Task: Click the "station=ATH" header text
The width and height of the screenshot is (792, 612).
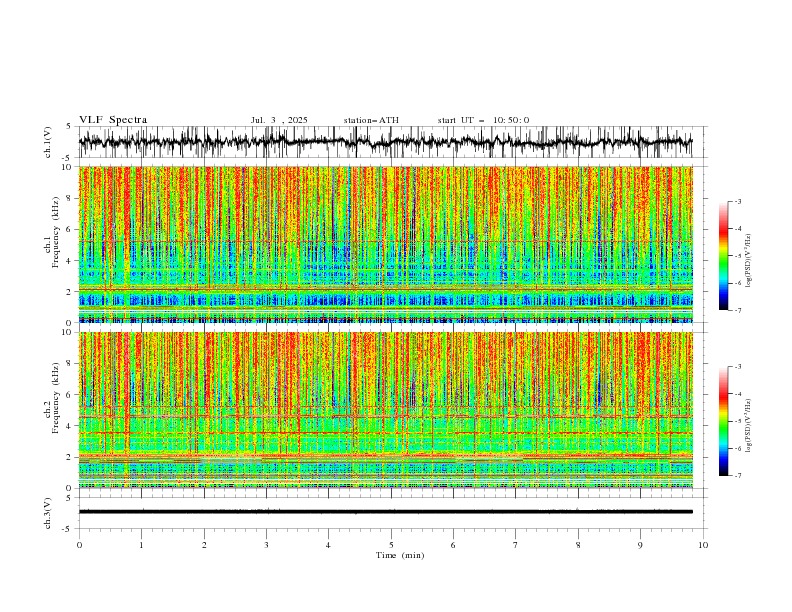Action: click(371, 120)
